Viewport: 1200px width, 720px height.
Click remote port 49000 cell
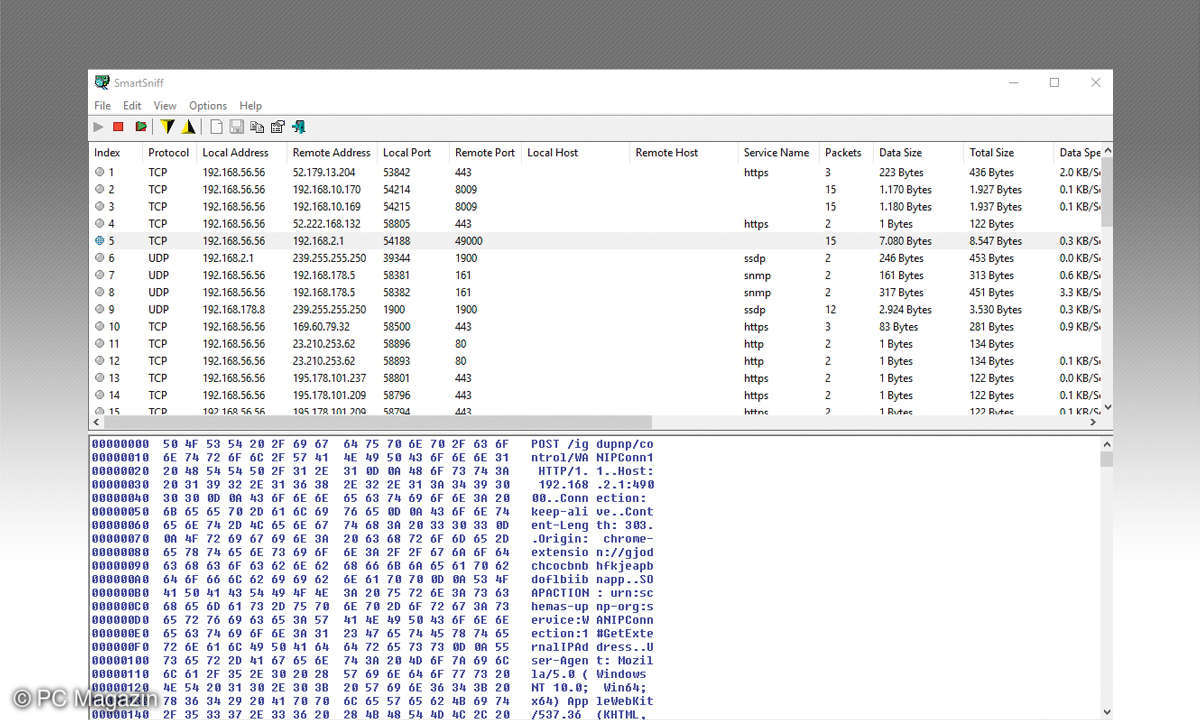click(468, 241)
